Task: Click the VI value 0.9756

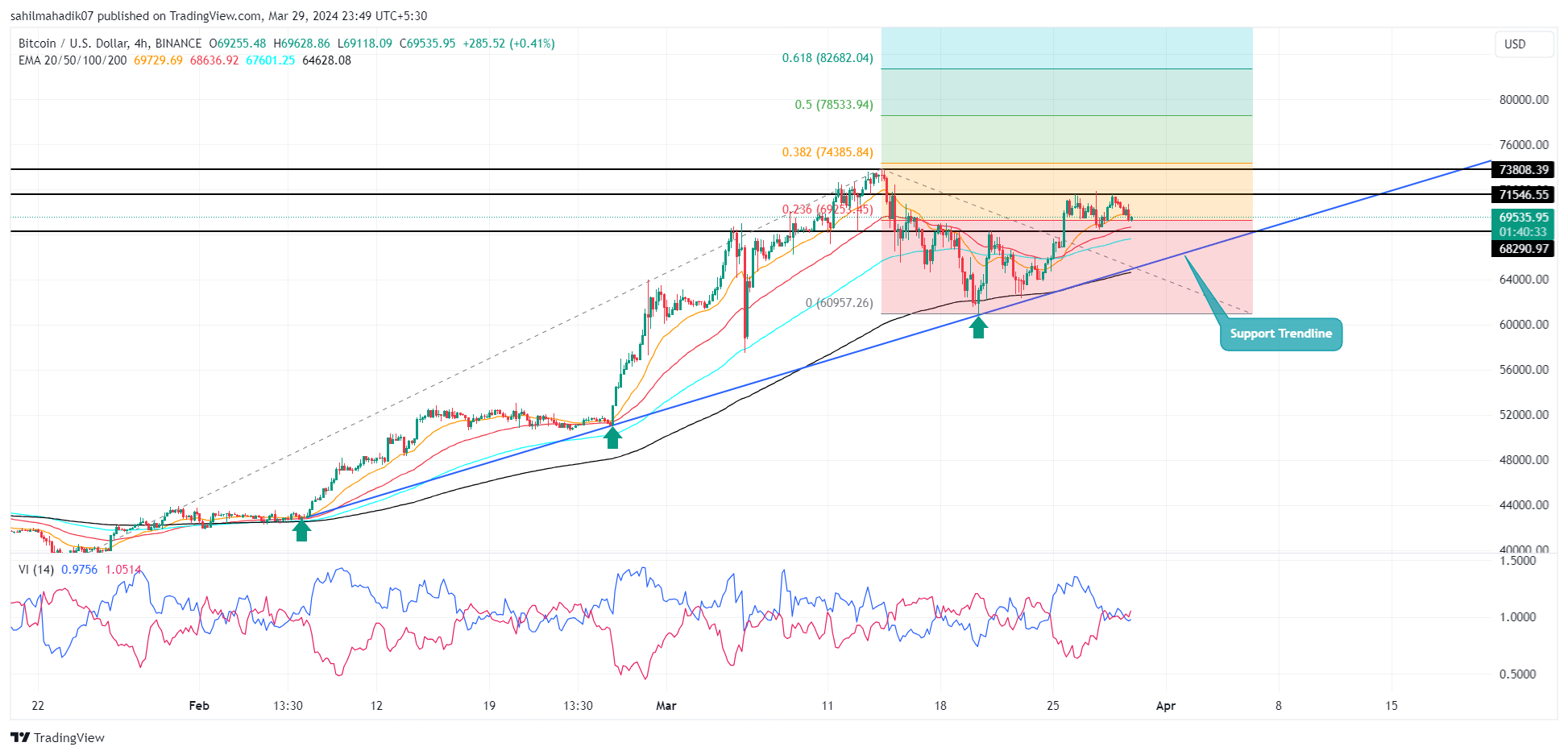Action: coord(79,570)
